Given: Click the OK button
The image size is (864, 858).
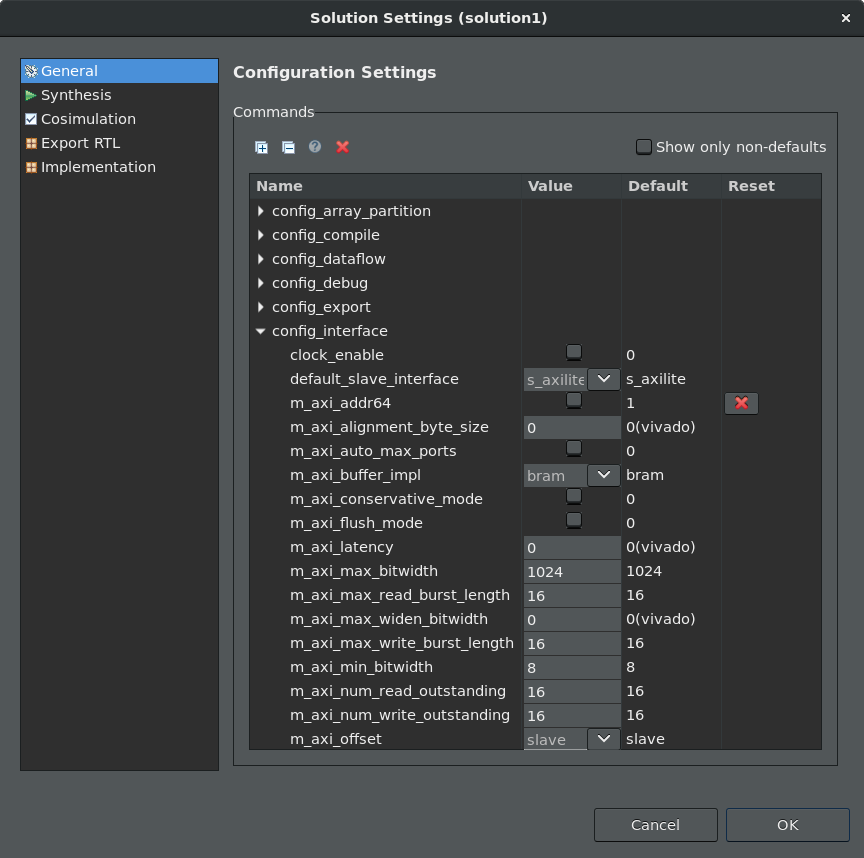Looking at the screenshot, I should [x=787, y=825].
